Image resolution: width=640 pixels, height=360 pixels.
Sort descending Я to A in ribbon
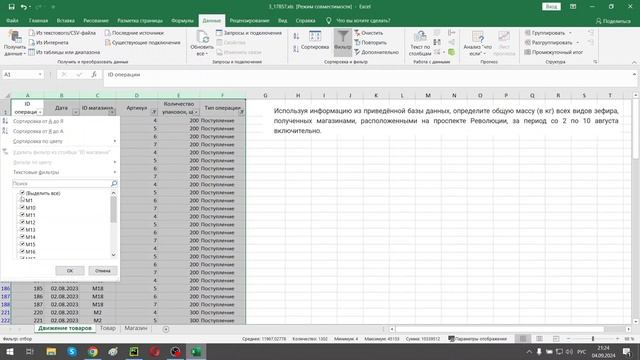(x=296, y=49)
